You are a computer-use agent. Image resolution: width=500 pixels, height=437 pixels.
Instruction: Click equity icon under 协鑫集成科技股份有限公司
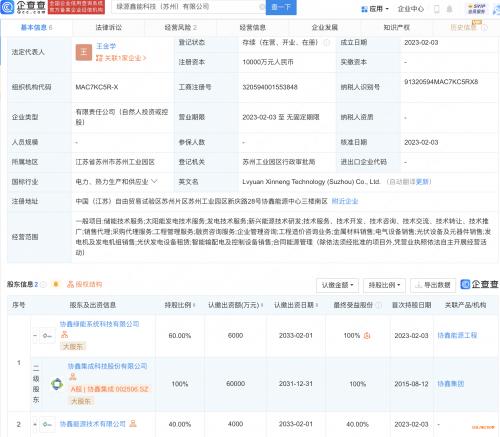pyautogui.click(x=72, y=377)
